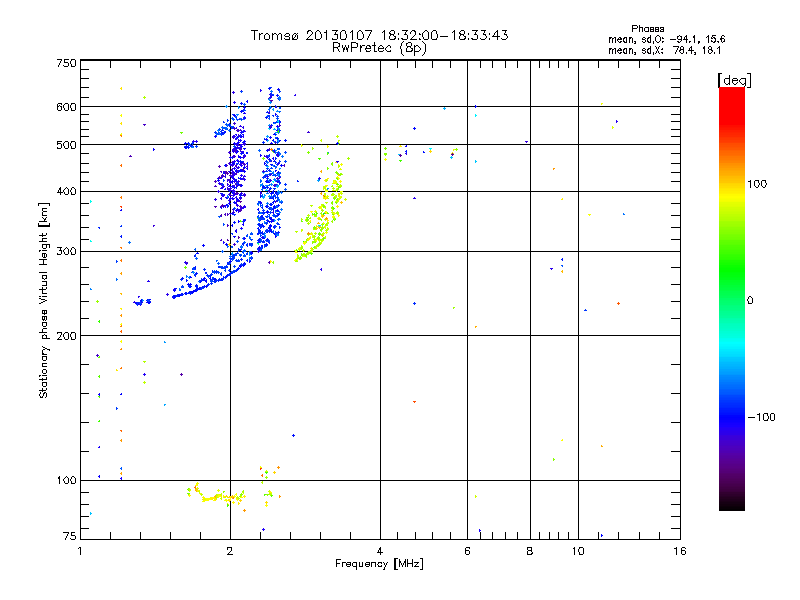Click colorbar tick label '100'
This screenshot has width=800, height=600.
coord(757,184)
